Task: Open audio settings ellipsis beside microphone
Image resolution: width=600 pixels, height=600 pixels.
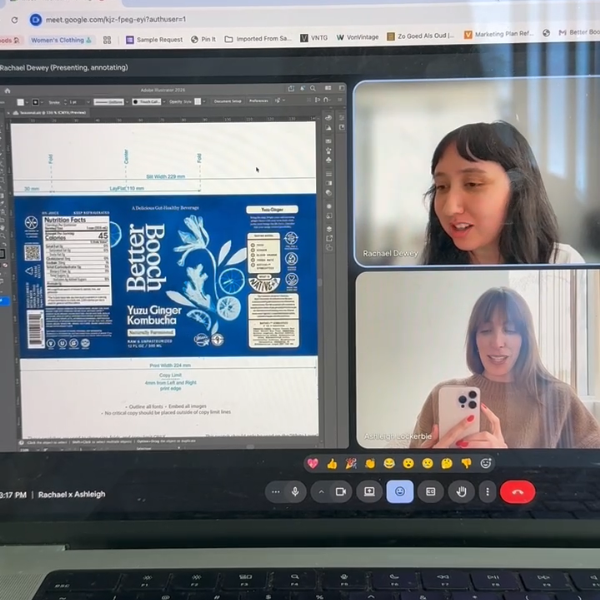Action: pos(276,492)
